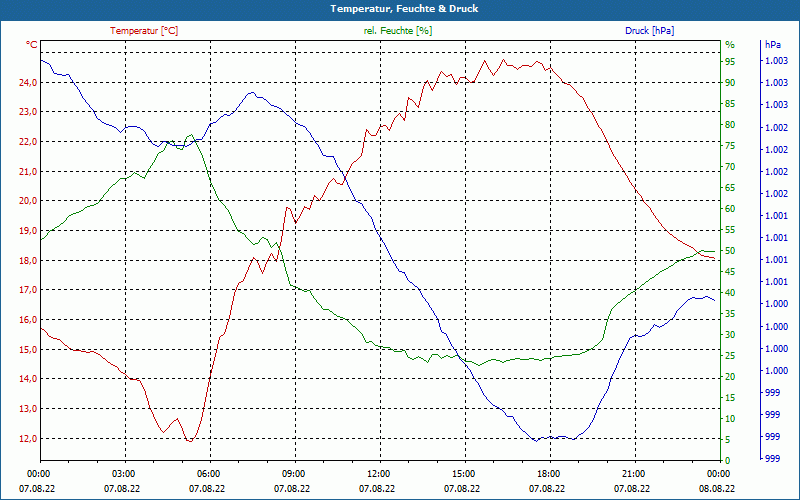Click the green '25' humidity axis value
Viewport: 800px width, 500px height.
coord(730,356)
